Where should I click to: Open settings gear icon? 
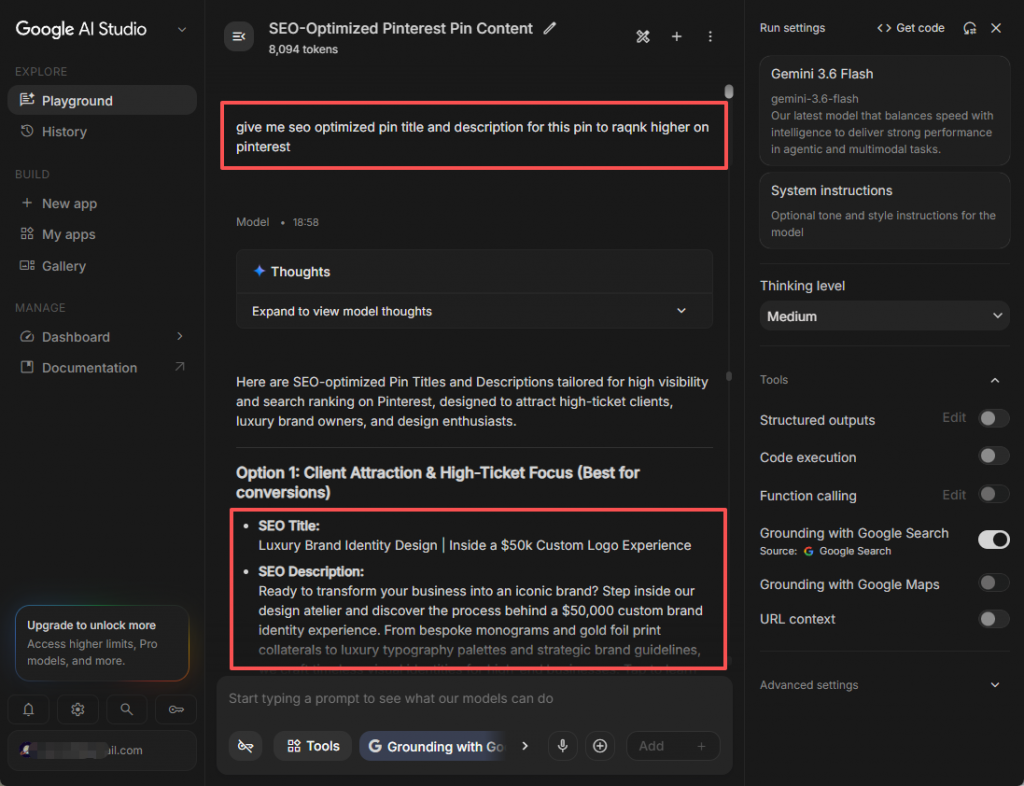coord(78,709)
